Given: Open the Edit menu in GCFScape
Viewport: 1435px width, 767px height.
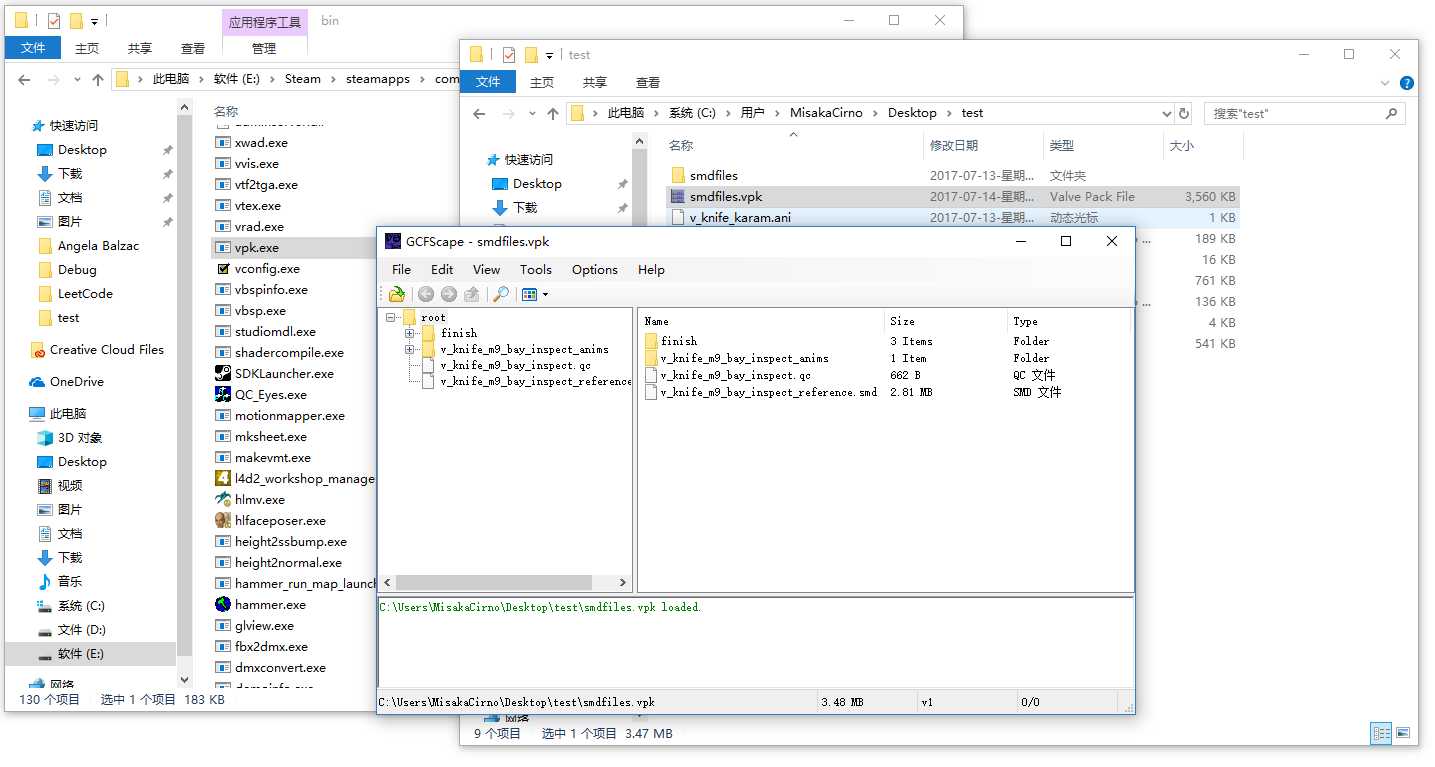Looking at the screenshot, I should [442, 269].
